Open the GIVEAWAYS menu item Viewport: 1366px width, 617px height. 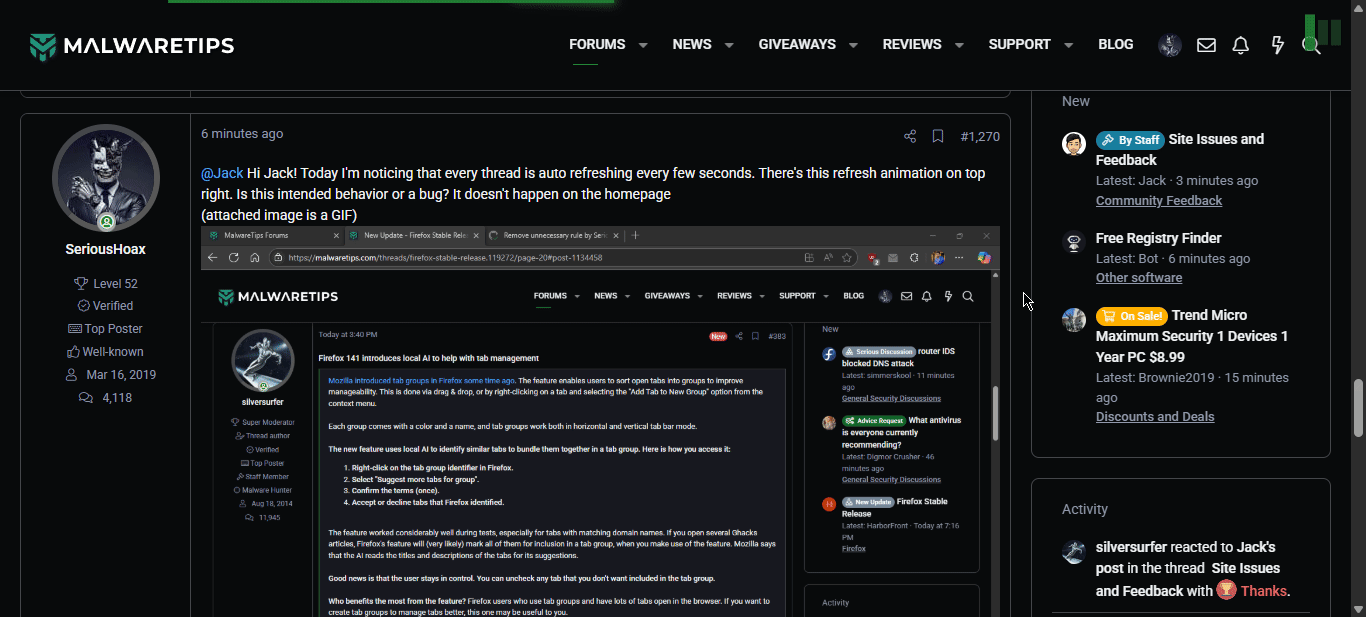pyautogui.click(x=797, y=44)
